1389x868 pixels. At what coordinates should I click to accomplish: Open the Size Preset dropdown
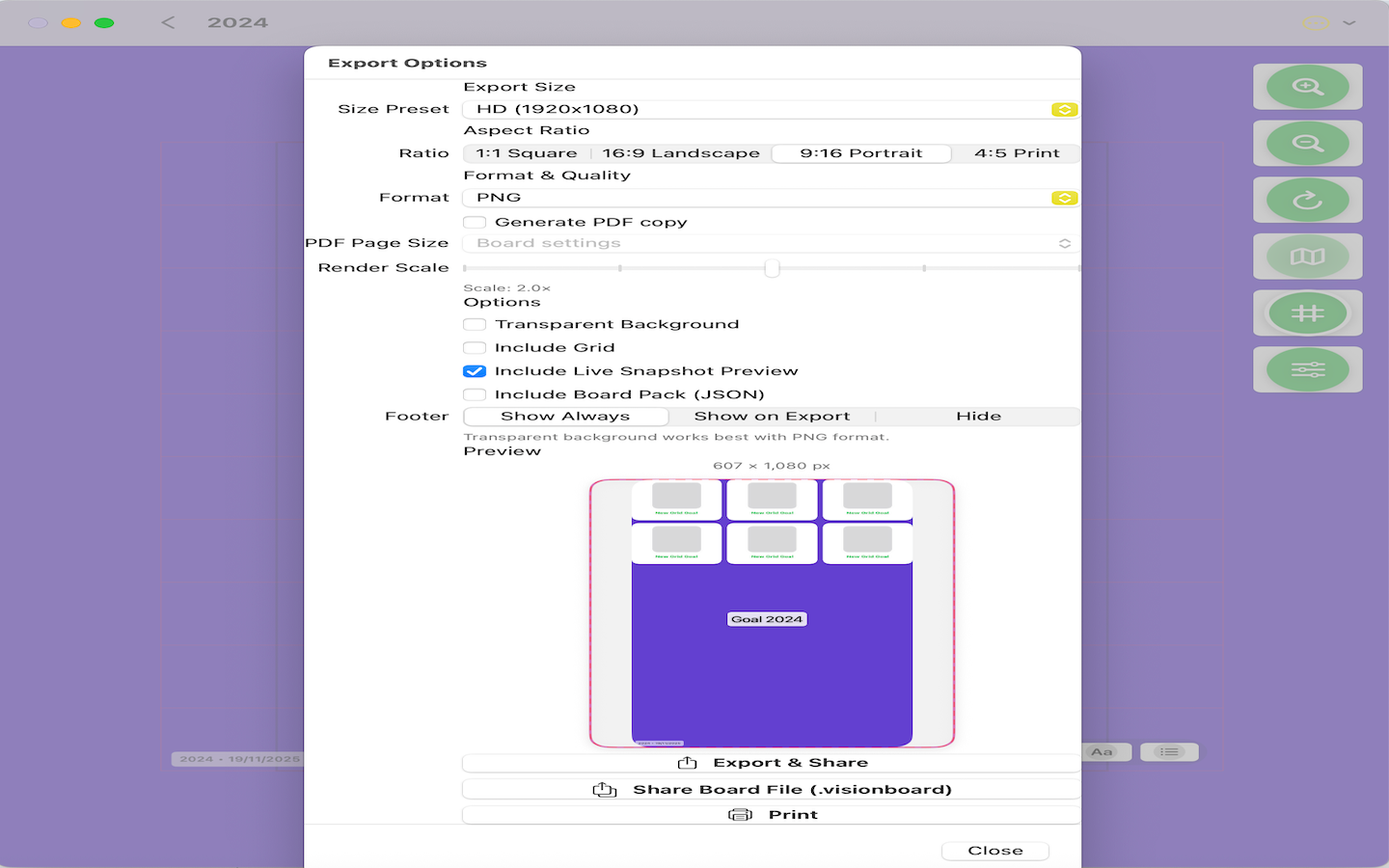(x=771, y=109)
